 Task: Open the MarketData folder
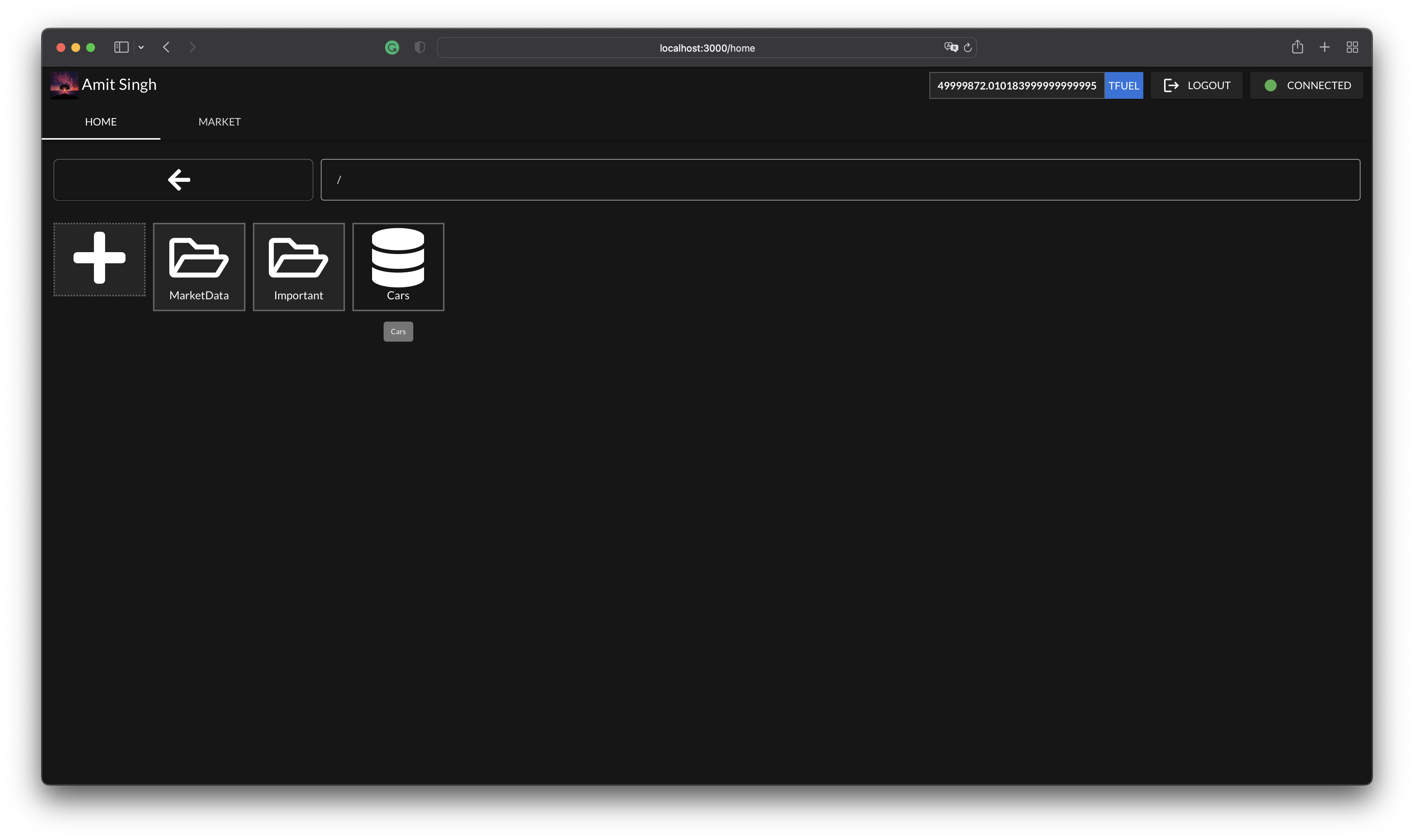coord(199,266)
